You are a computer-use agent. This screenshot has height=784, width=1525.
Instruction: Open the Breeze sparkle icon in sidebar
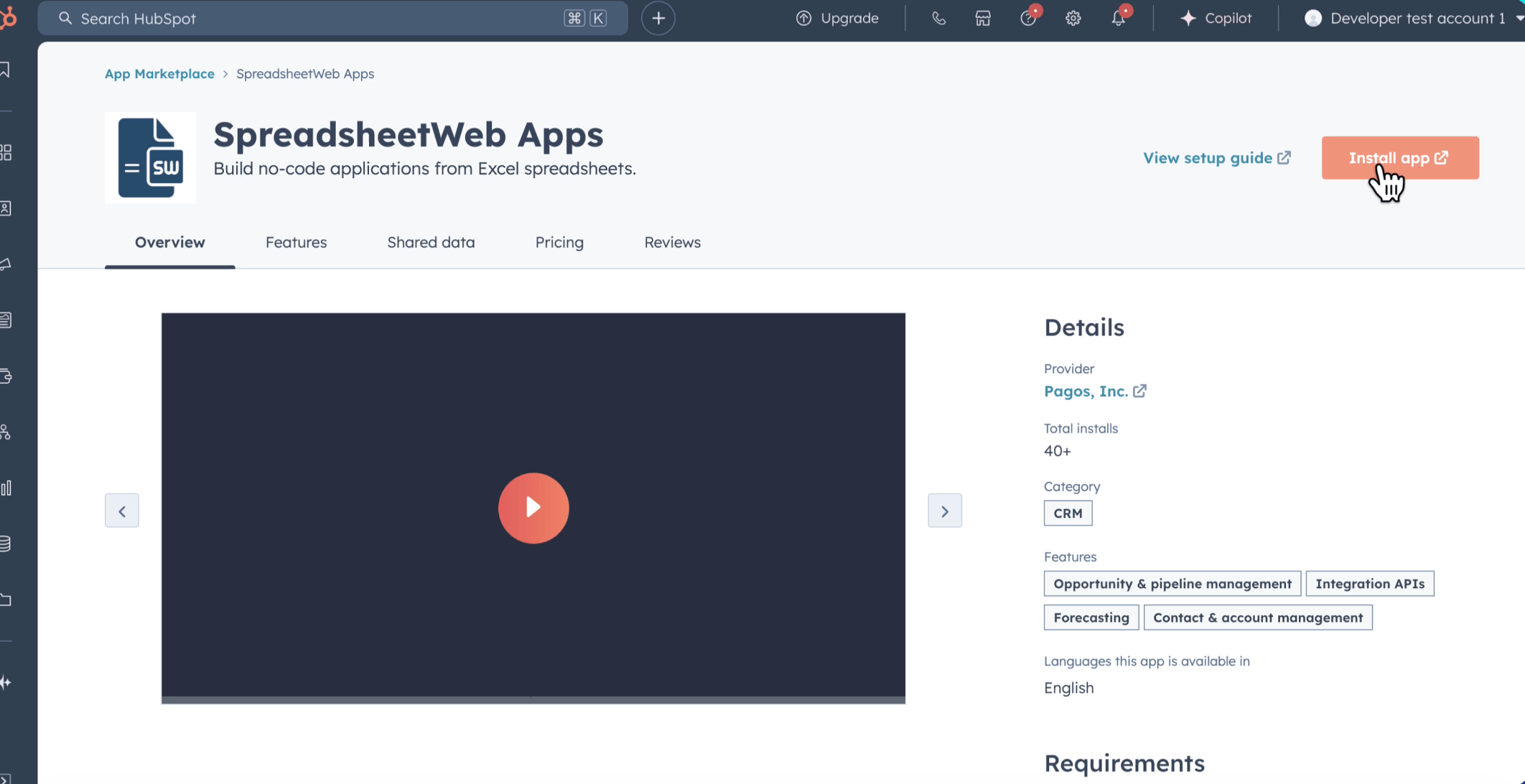(x=6, y=682)
